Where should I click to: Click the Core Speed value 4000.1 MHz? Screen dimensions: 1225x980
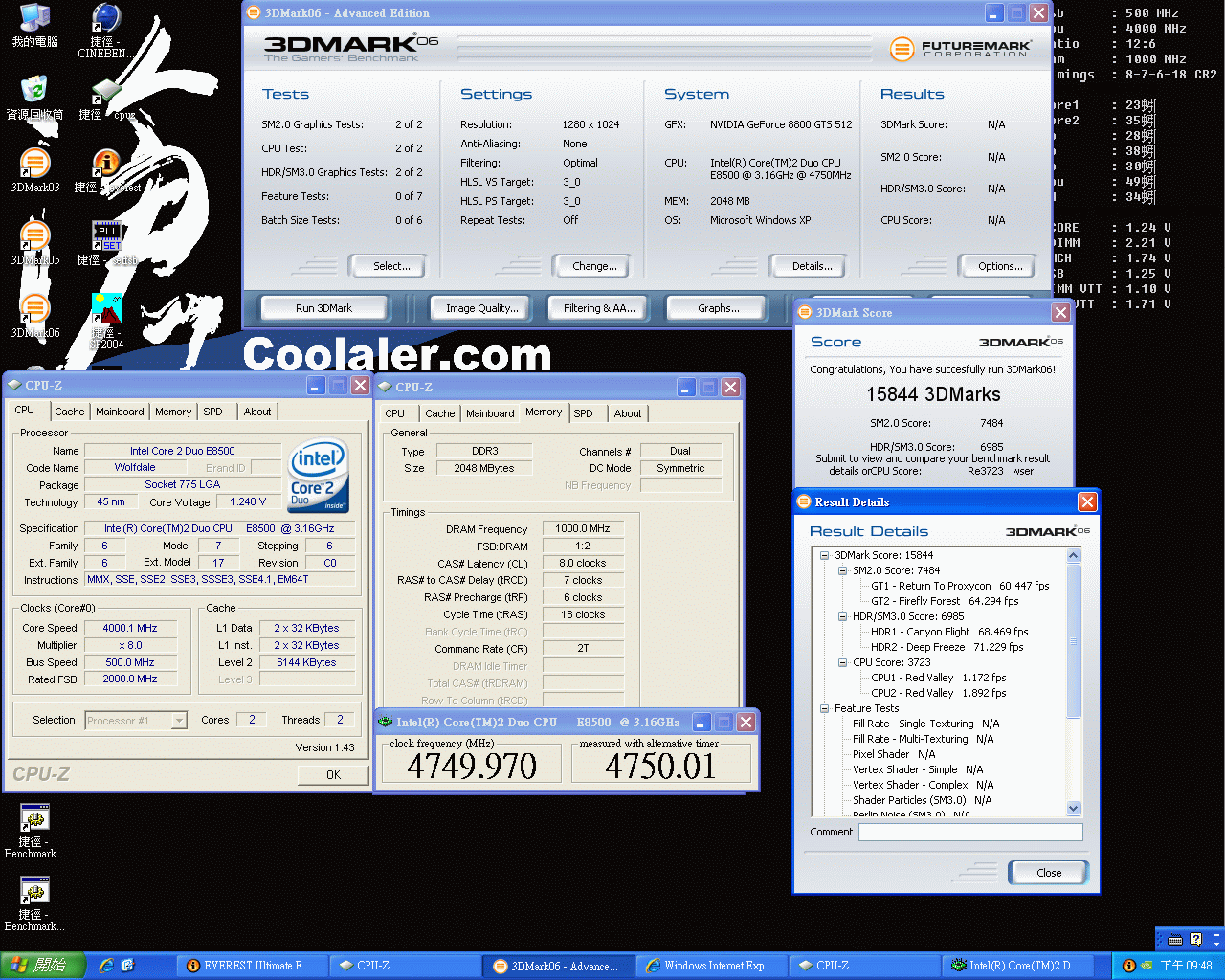(130, 628)
